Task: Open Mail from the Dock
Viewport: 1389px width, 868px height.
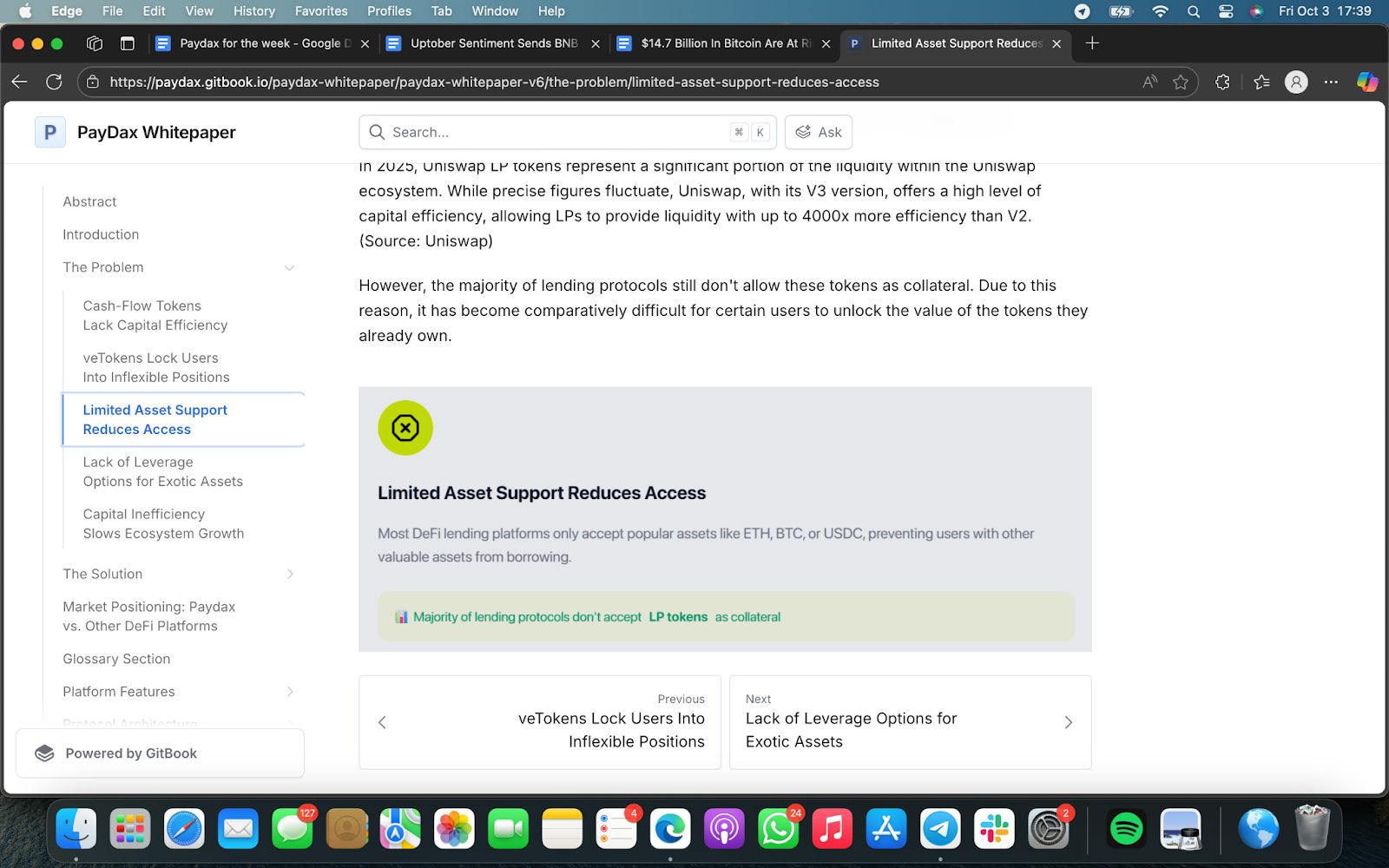Action: coord(238,829)
